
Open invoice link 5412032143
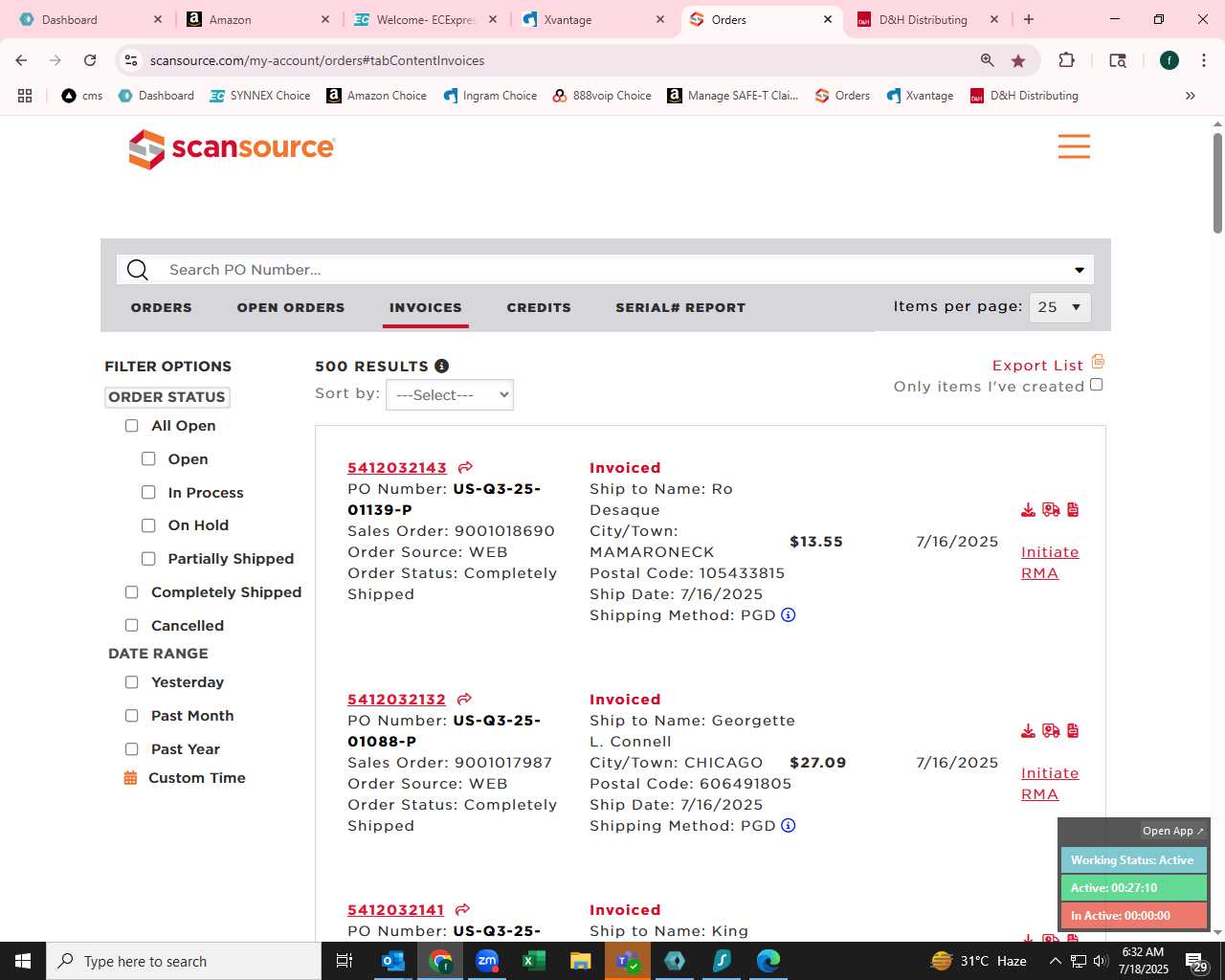(x=397, y=468)
